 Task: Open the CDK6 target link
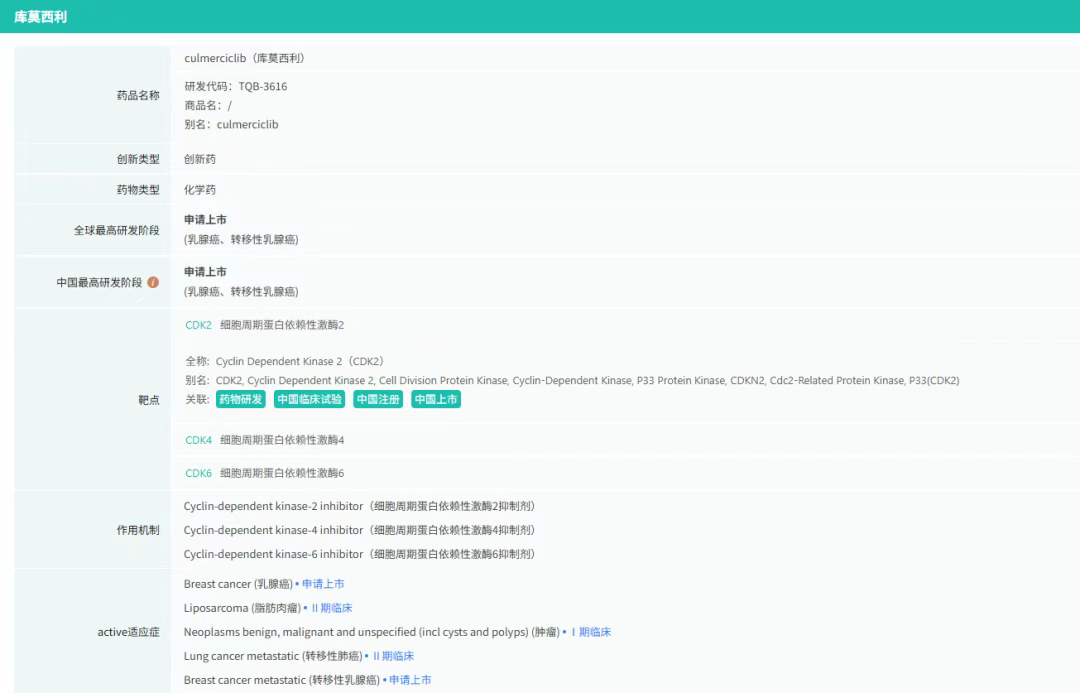[198, 473]
